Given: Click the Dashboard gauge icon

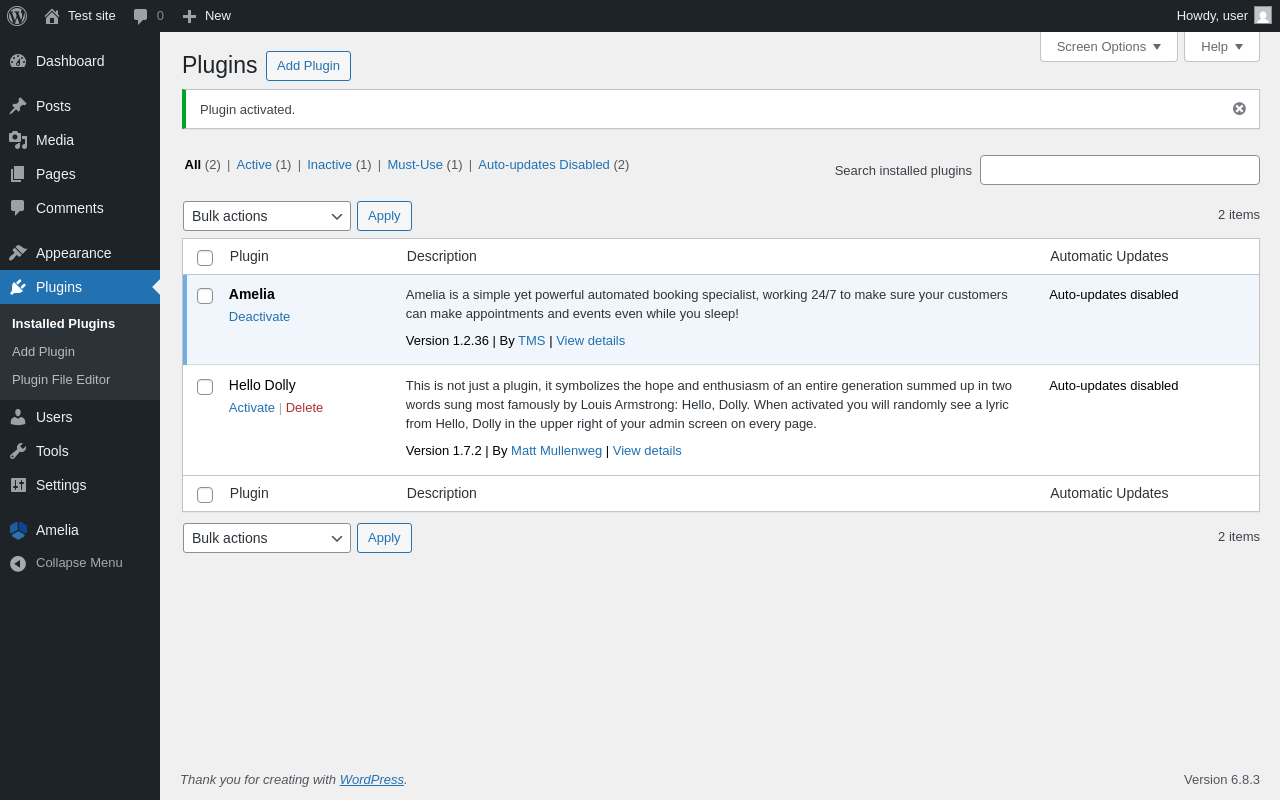Looking at the screenshot, I should coord(18,61).
